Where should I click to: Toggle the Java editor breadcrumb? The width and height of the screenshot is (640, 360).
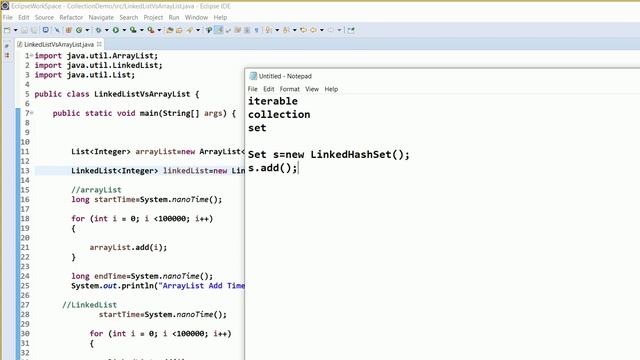coord(209,30)
